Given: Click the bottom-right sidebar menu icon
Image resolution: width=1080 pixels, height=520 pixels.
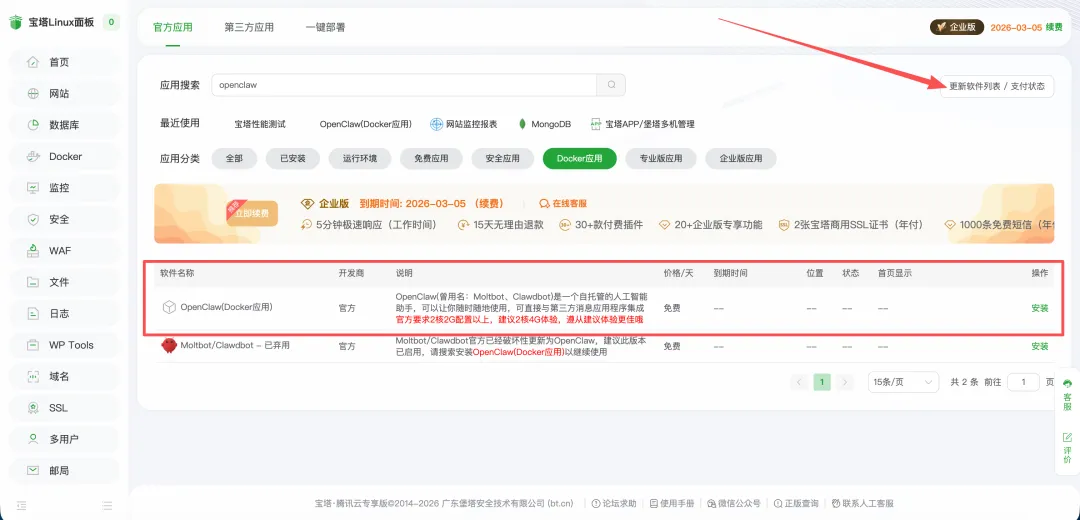Looking at the screenshot, I should 107,505.
